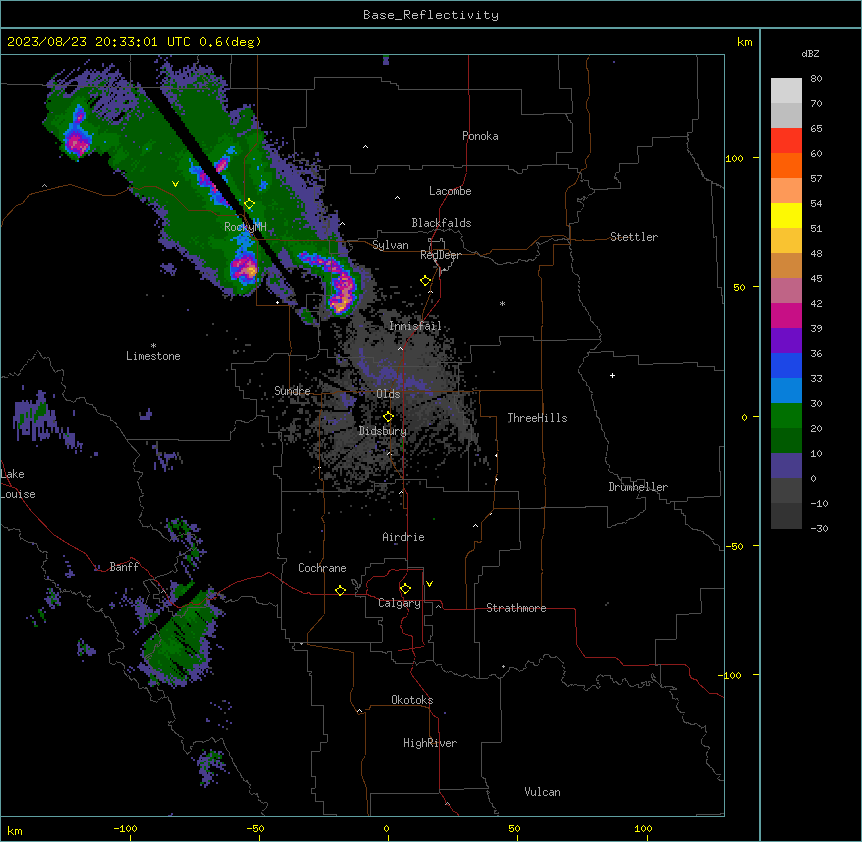Click the Calgary city label
The width and height of the screenshot is (862, 842).
[x=399, y=603]
